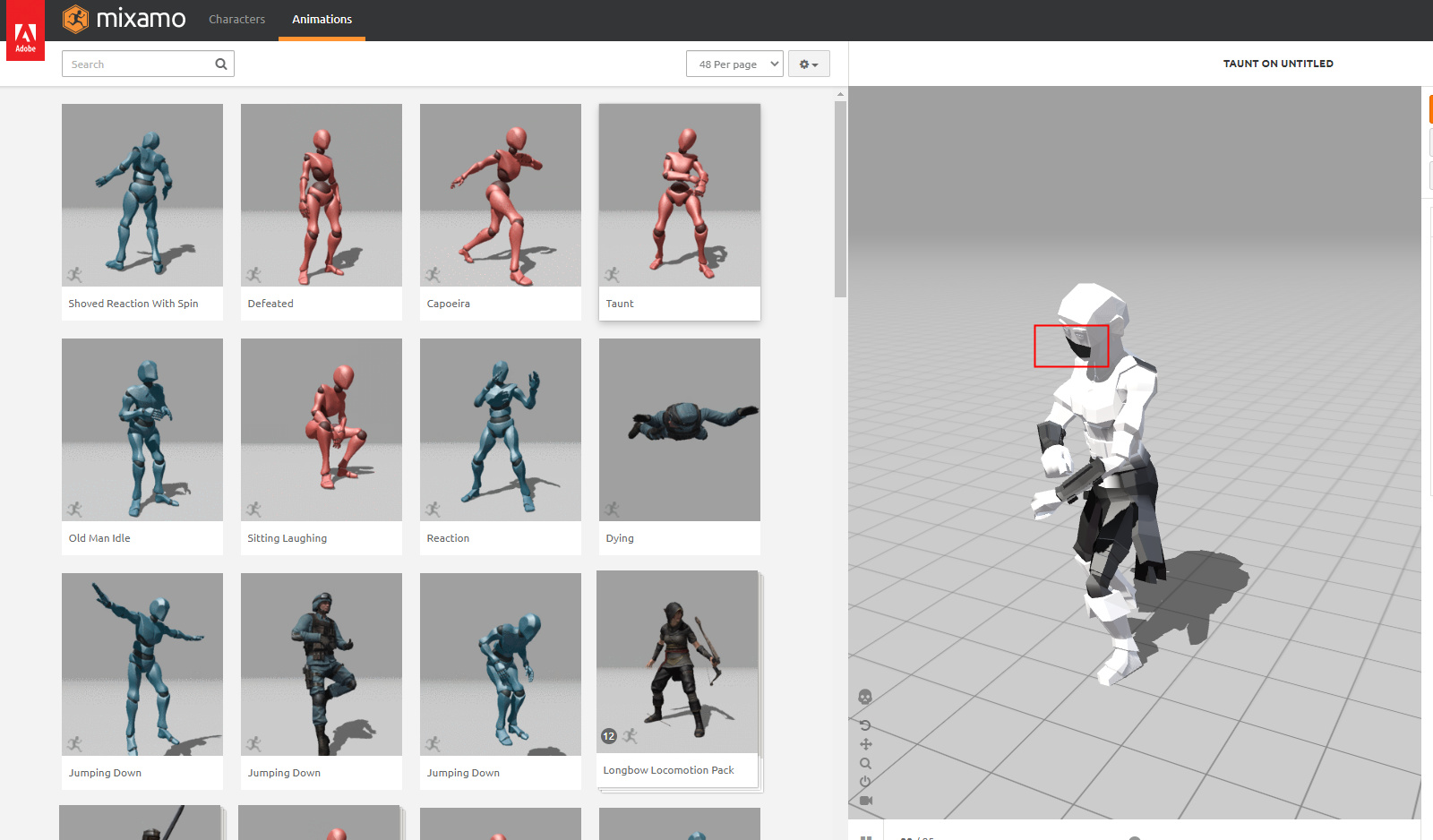Open the 48 Per page dropdown

pos(734,64)
